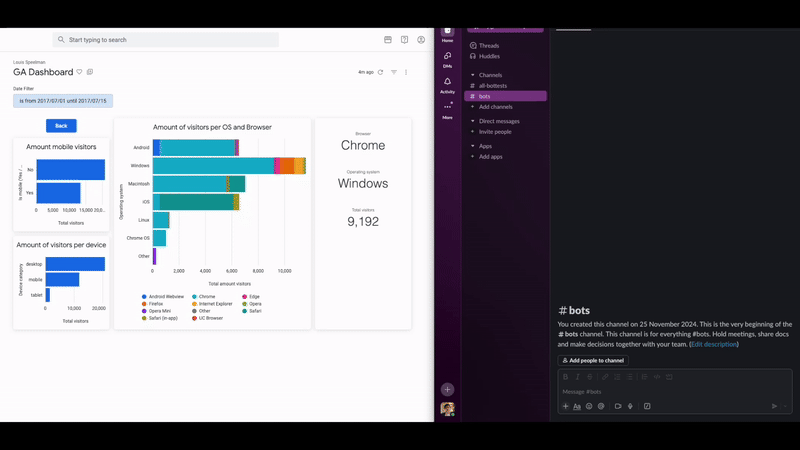Record a video clip from composer
The width and height of the screenshot is (800, 450).
(618, 406)
